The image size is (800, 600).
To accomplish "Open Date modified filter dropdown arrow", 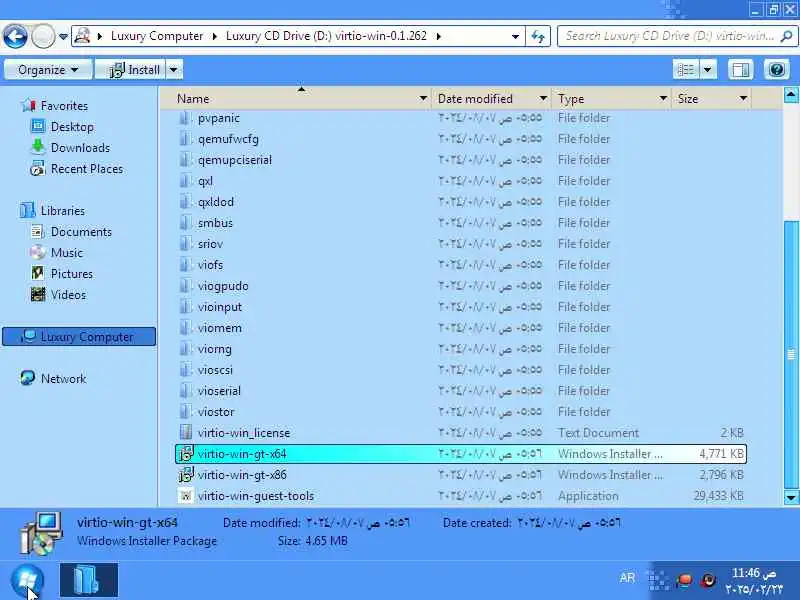I will [543, 98].
